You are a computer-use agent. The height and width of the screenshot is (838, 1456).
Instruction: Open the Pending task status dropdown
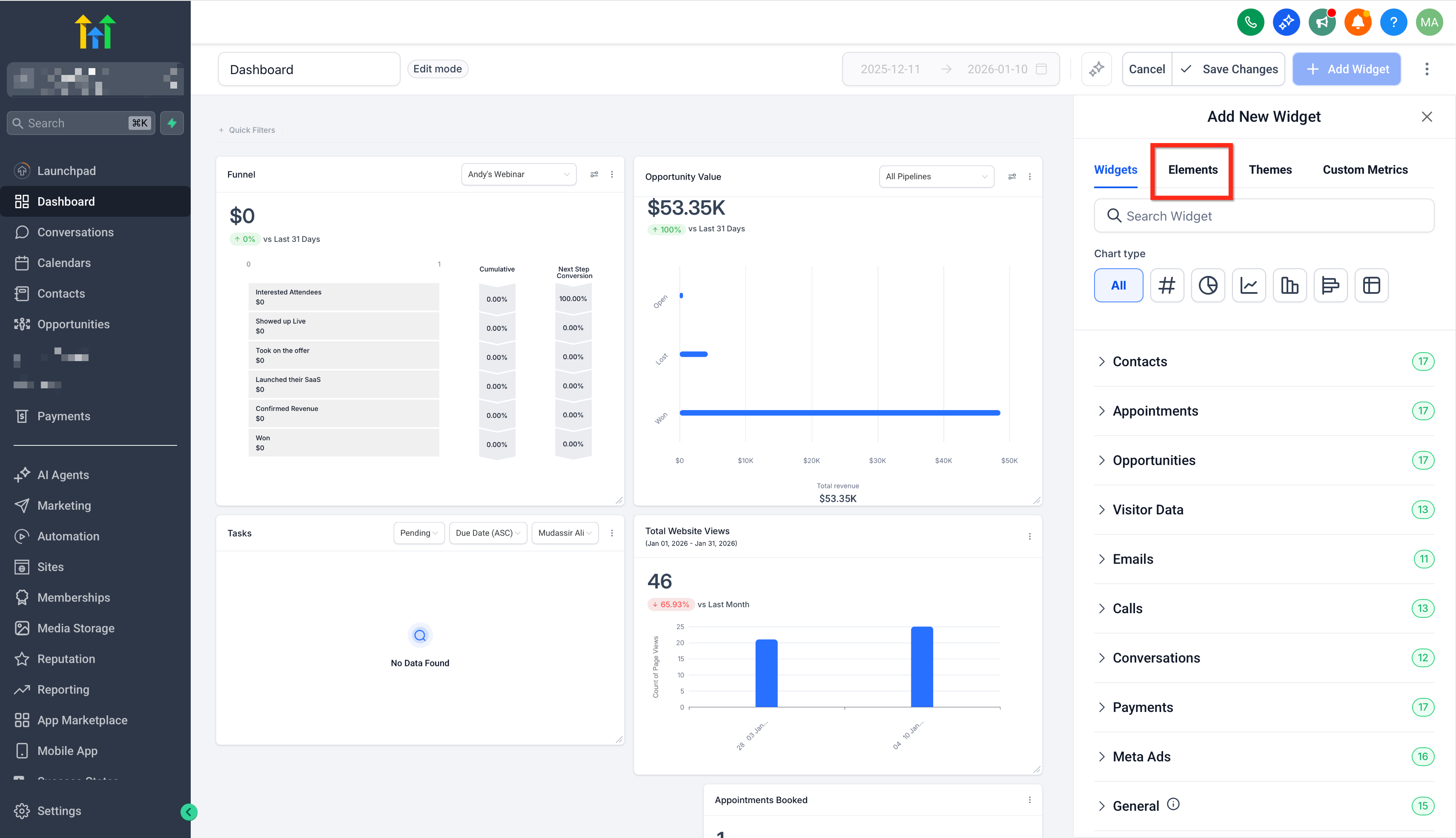[x=418, y=533]
